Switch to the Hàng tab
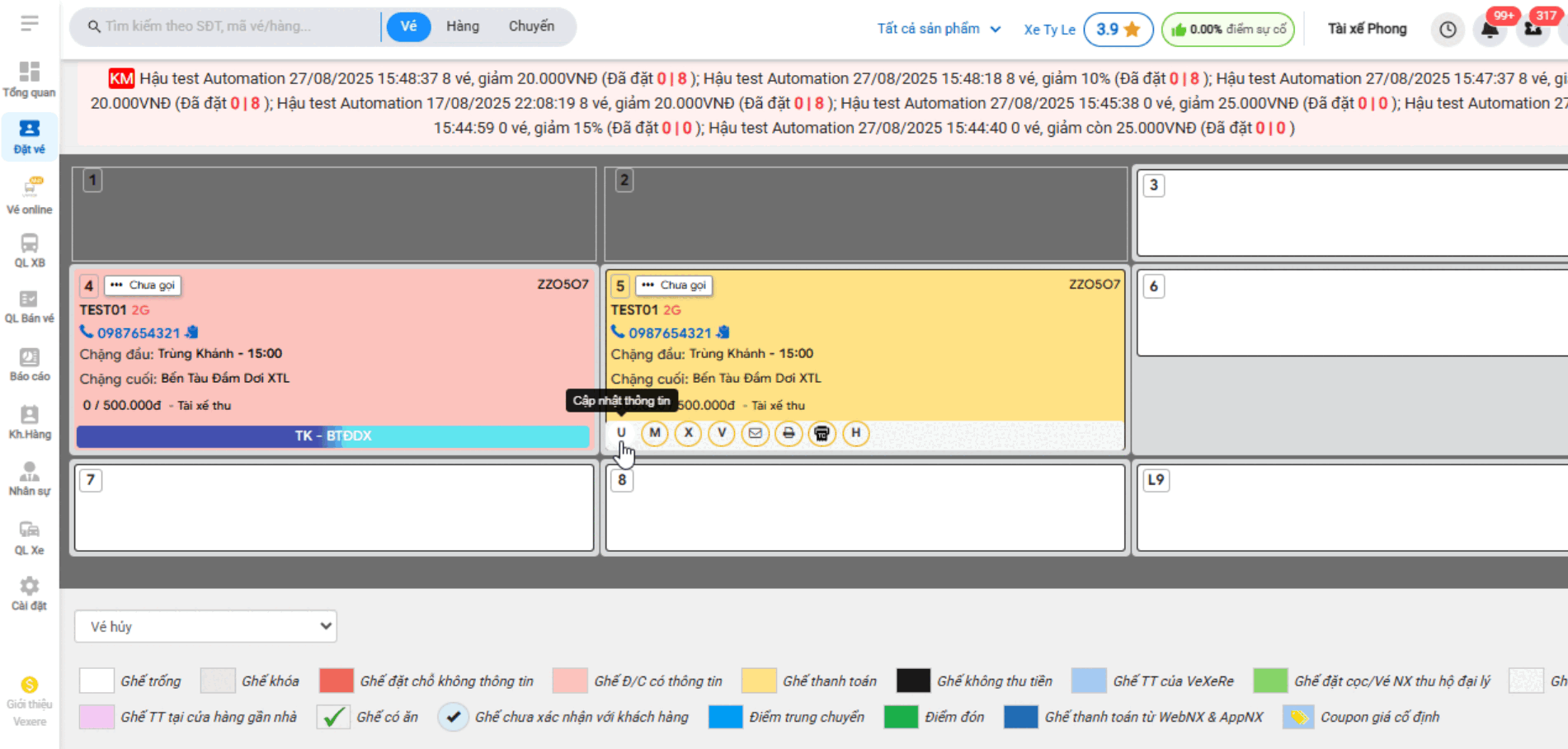The image size is (1568, 749). (x=462, y=26)
